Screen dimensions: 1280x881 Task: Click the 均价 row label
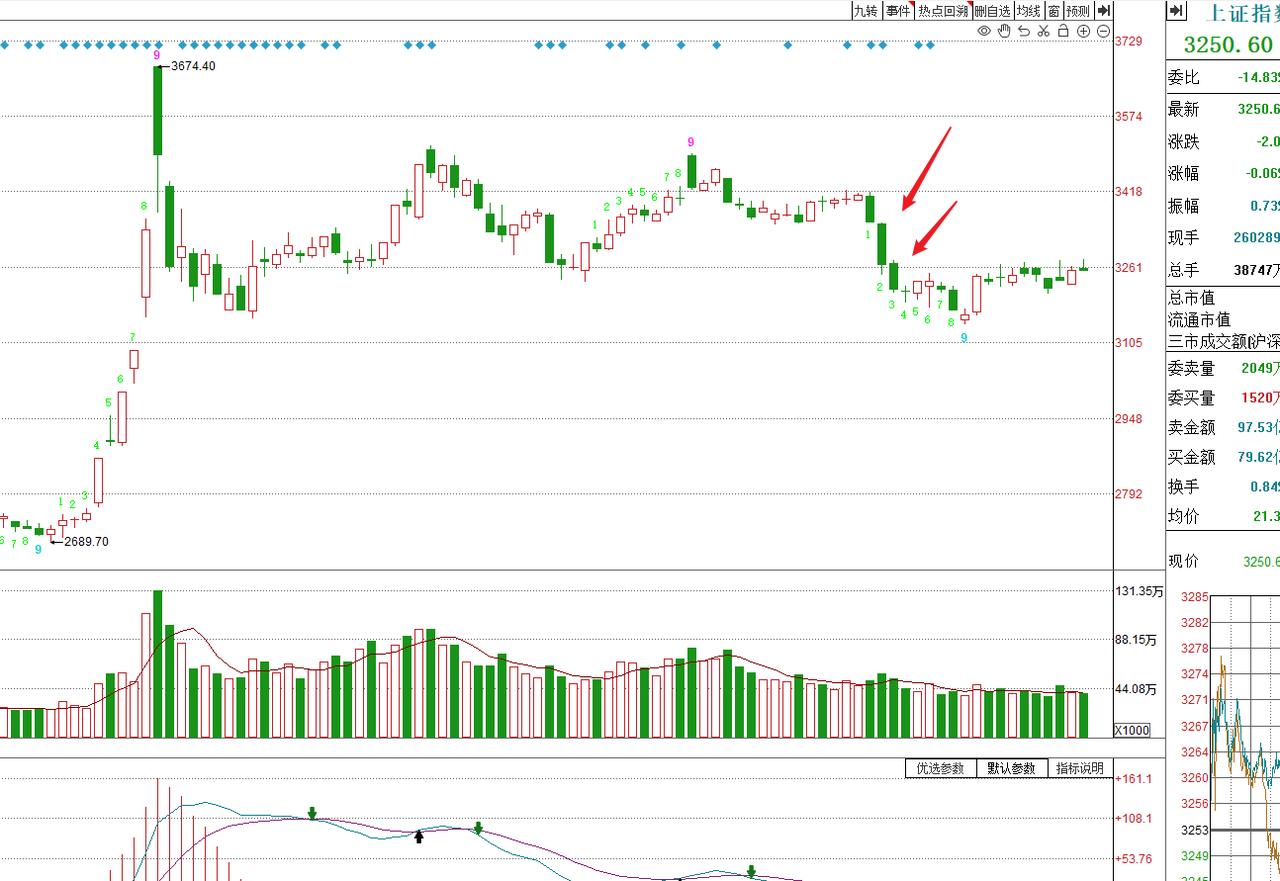pyautogui.click(x=1184, y=517)
